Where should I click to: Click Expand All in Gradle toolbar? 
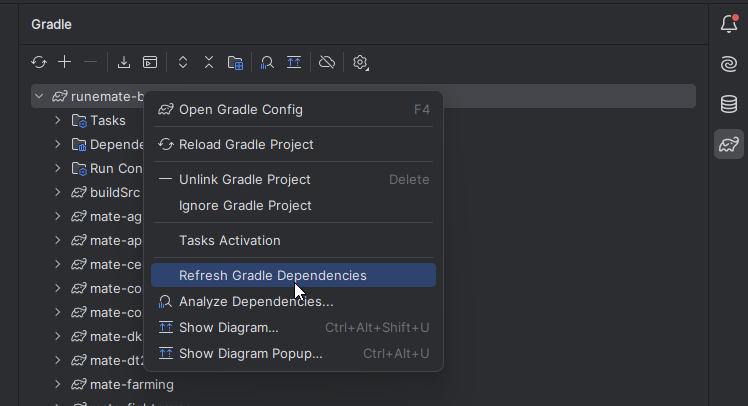click(183, 62)
